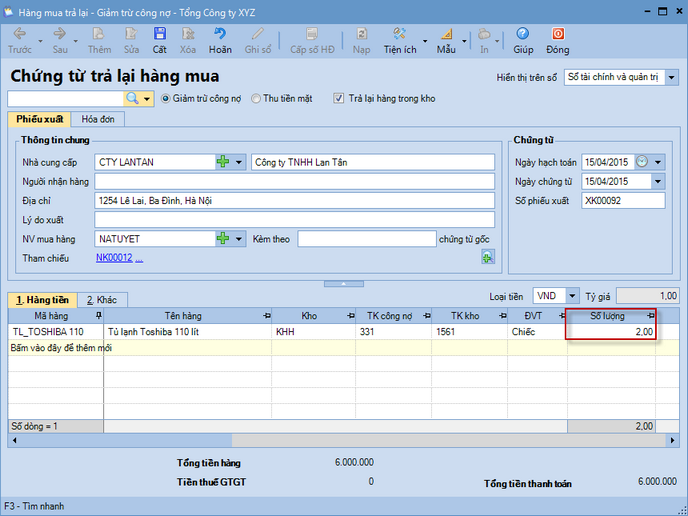The width and height of the screenshot is (688, 516).
Task: Click the Sửa (edit) toolbar icon
Action: (x=131, y=34)
